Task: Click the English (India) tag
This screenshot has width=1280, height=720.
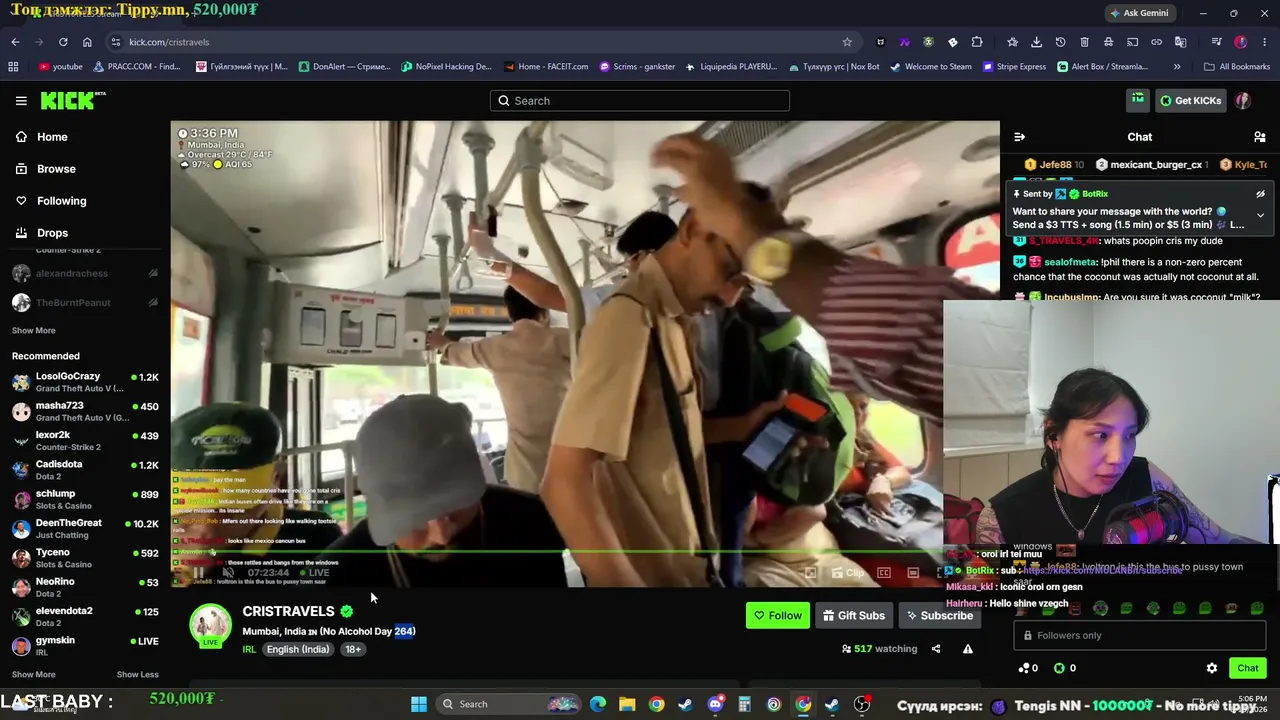Action: (298, 649)
